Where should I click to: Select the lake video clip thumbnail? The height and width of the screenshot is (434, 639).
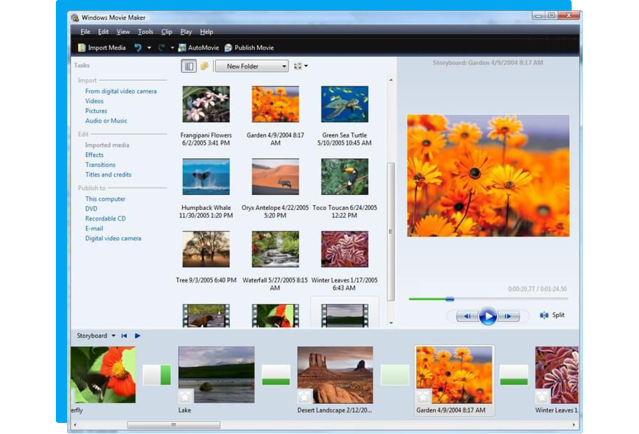(345, 315)
